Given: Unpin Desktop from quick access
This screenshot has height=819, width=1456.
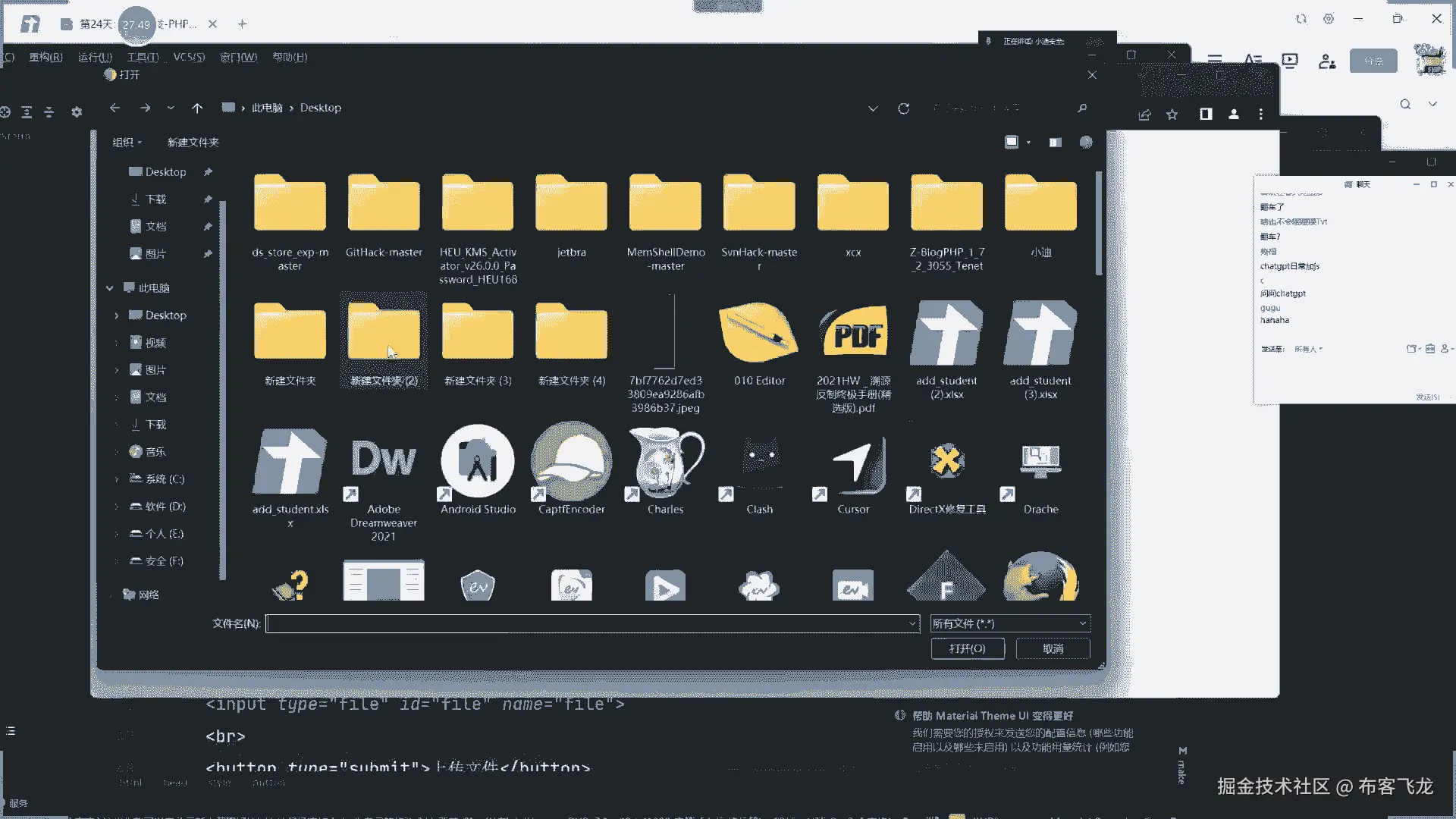Looking at the screenshot, I should click(208, 172).
